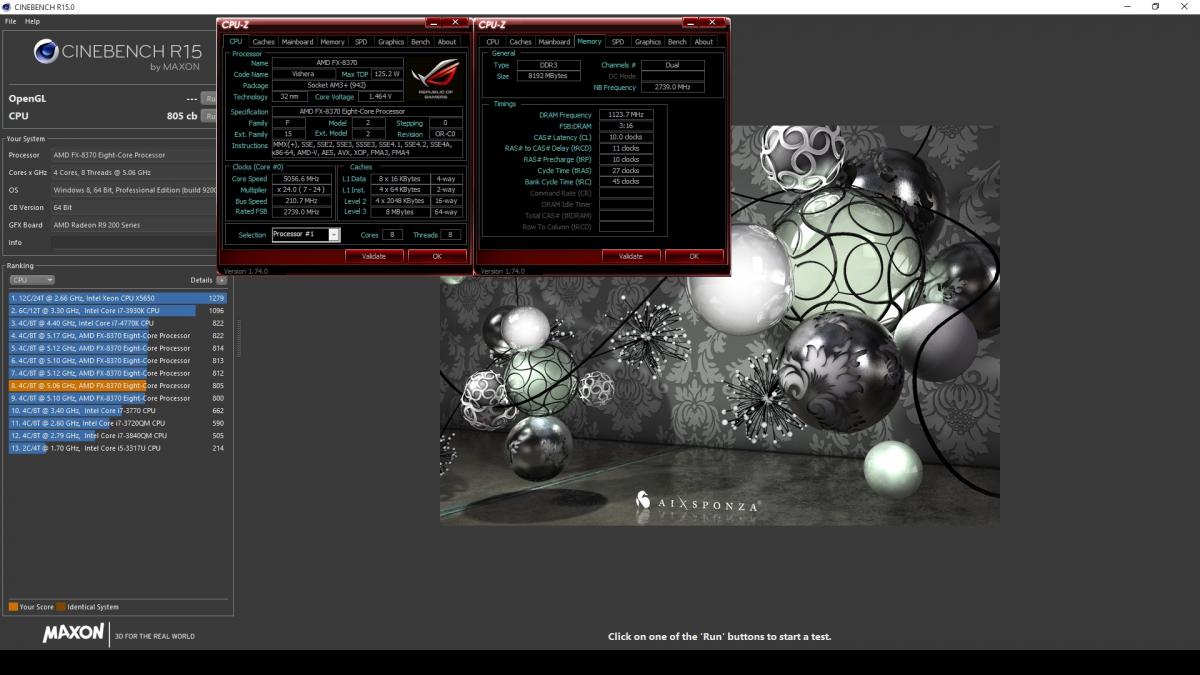Open About tab in right CPU-Z window

point(704,42)
